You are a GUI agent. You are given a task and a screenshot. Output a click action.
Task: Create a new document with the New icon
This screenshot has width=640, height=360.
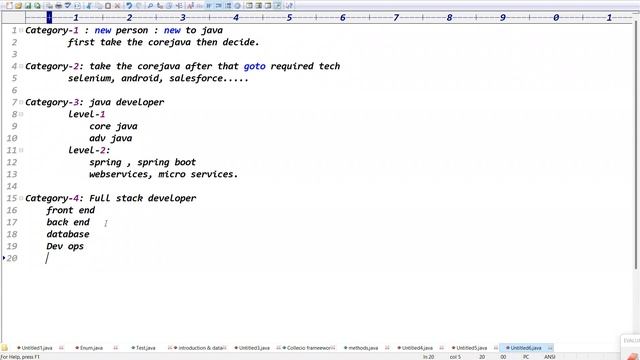point(9,6)
